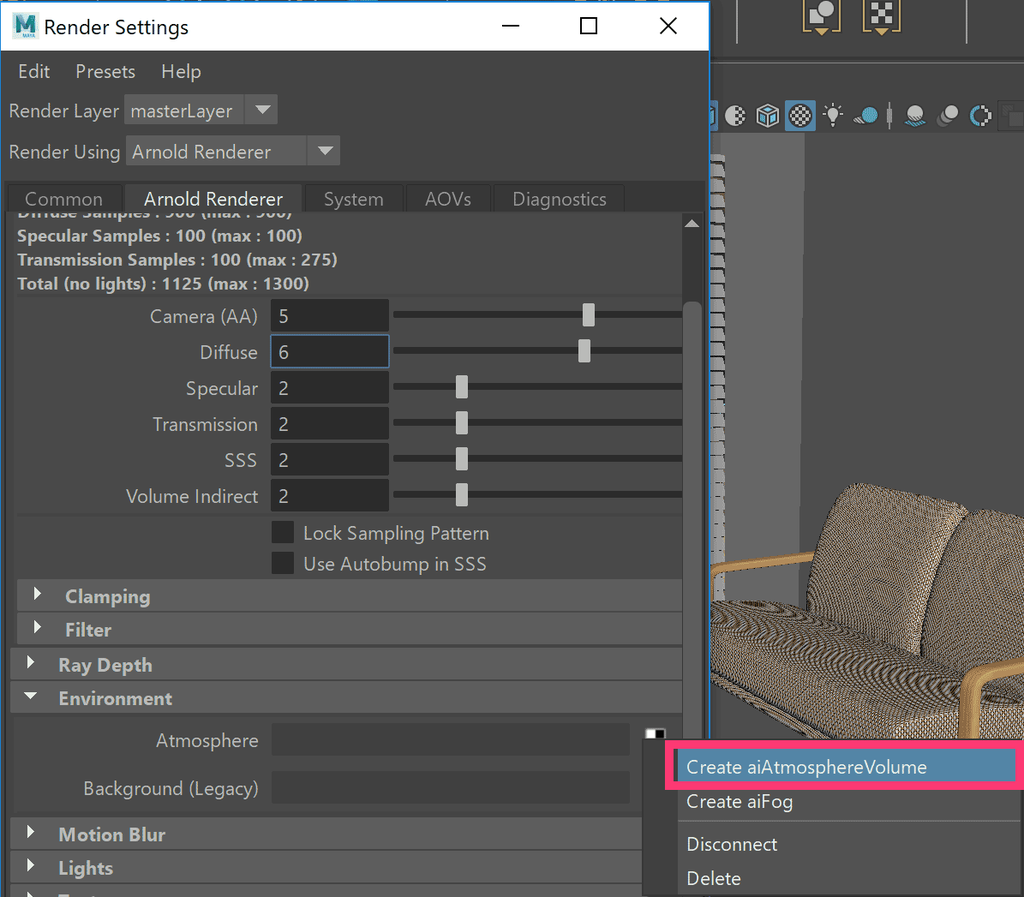Select Disconnect in the context menu
Screen dimensions: 1024x897
click(846, 844)
